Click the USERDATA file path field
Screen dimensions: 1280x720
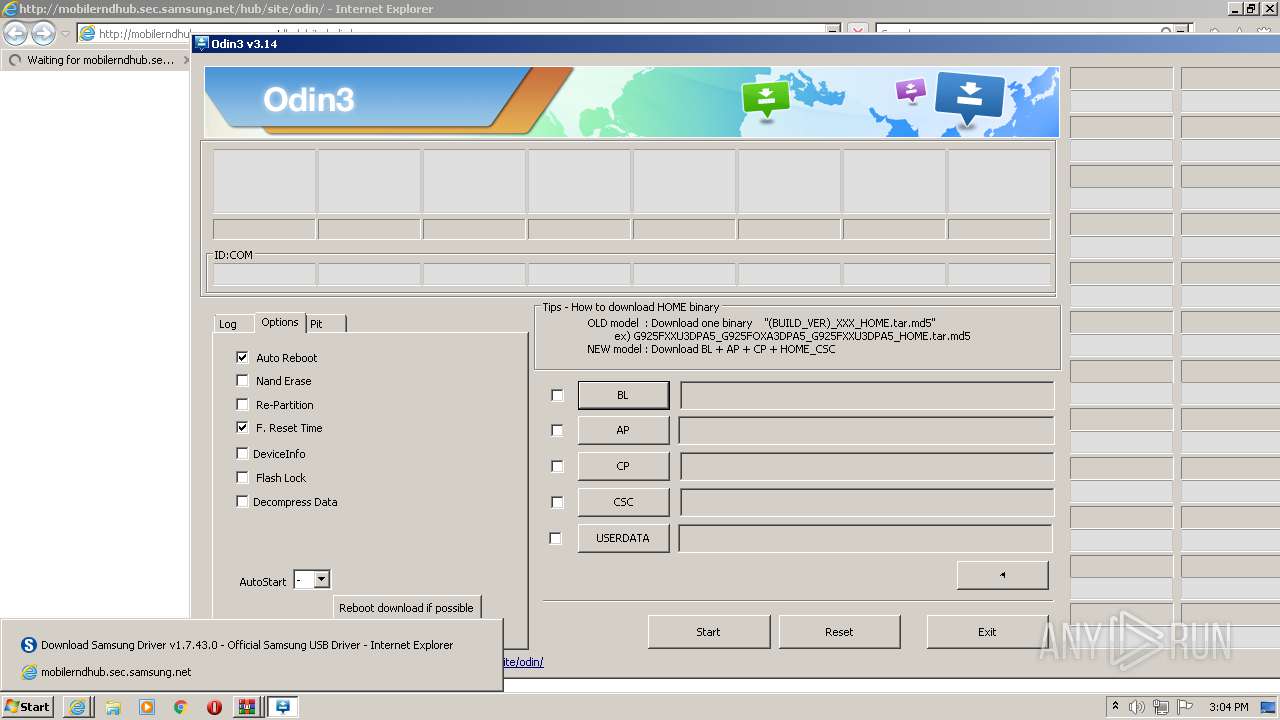[x=867, y=538]
